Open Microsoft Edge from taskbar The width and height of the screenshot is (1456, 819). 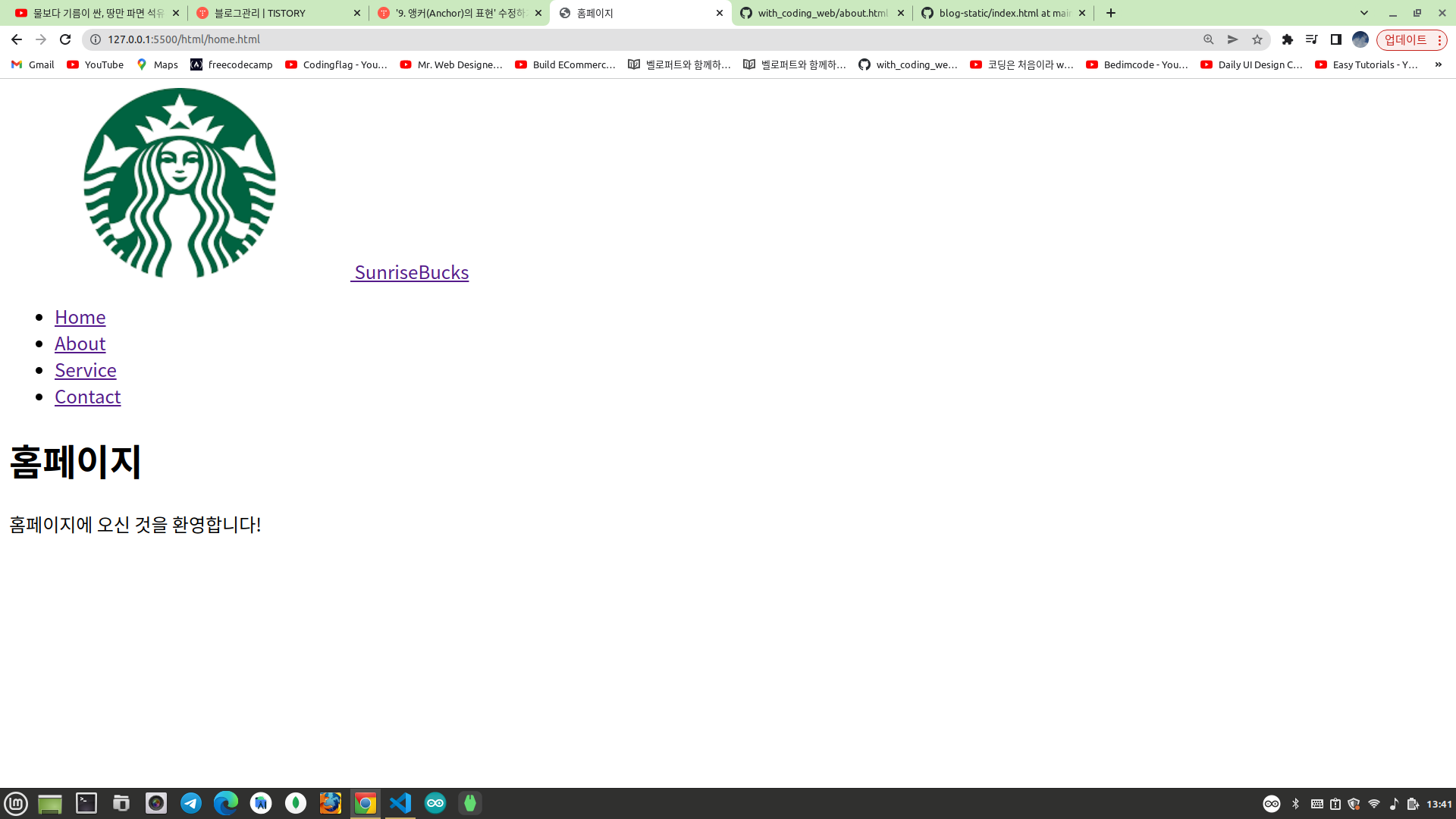pyautogui.click(x=226, y=803)
